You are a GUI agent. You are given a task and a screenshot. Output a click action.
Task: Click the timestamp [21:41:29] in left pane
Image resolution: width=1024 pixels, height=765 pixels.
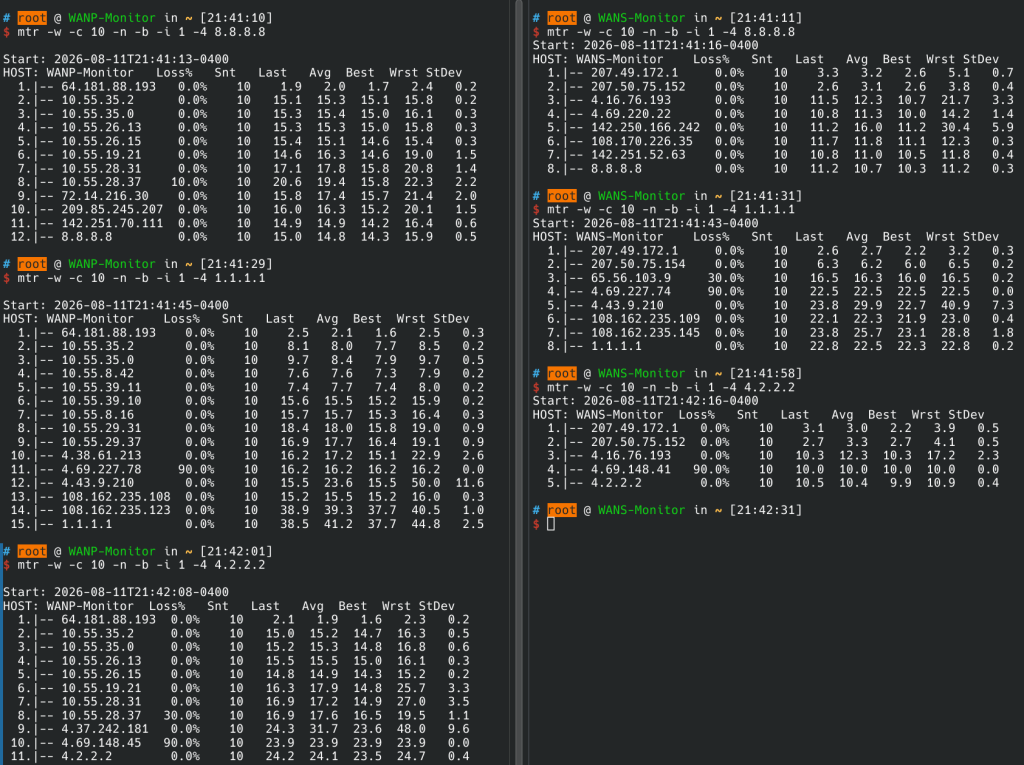tap(236, 264)
